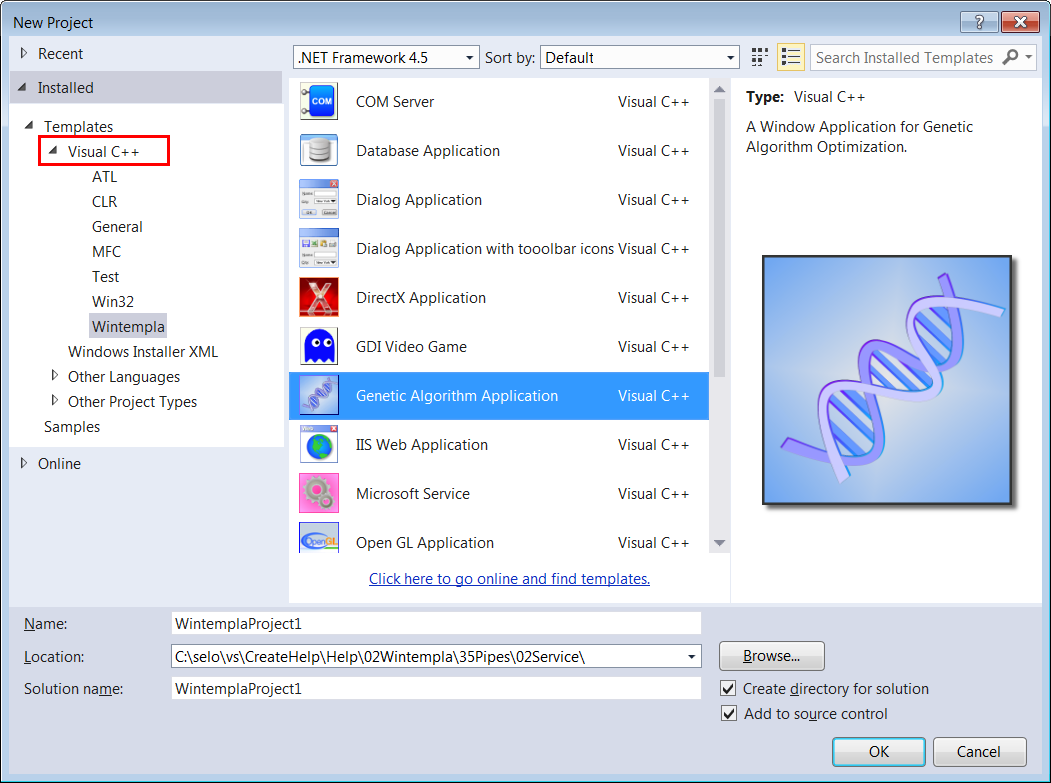Select the General template category
The width and height of the screenshot is (1051, 783).
point(117,227)
